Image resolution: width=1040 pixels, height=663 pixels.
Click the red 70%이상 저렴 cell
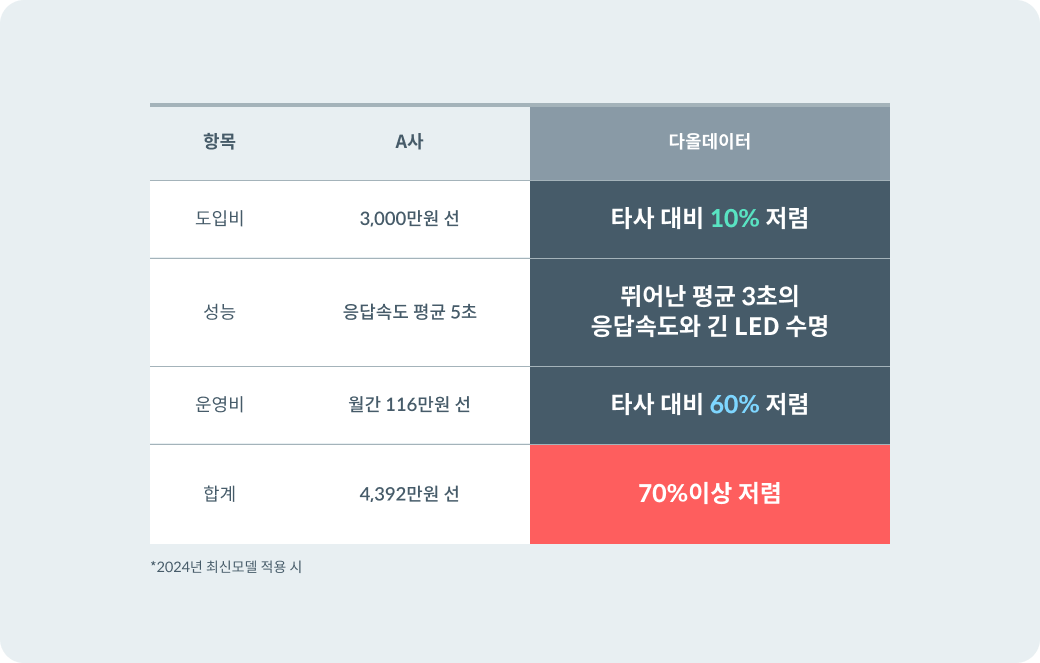709,494
